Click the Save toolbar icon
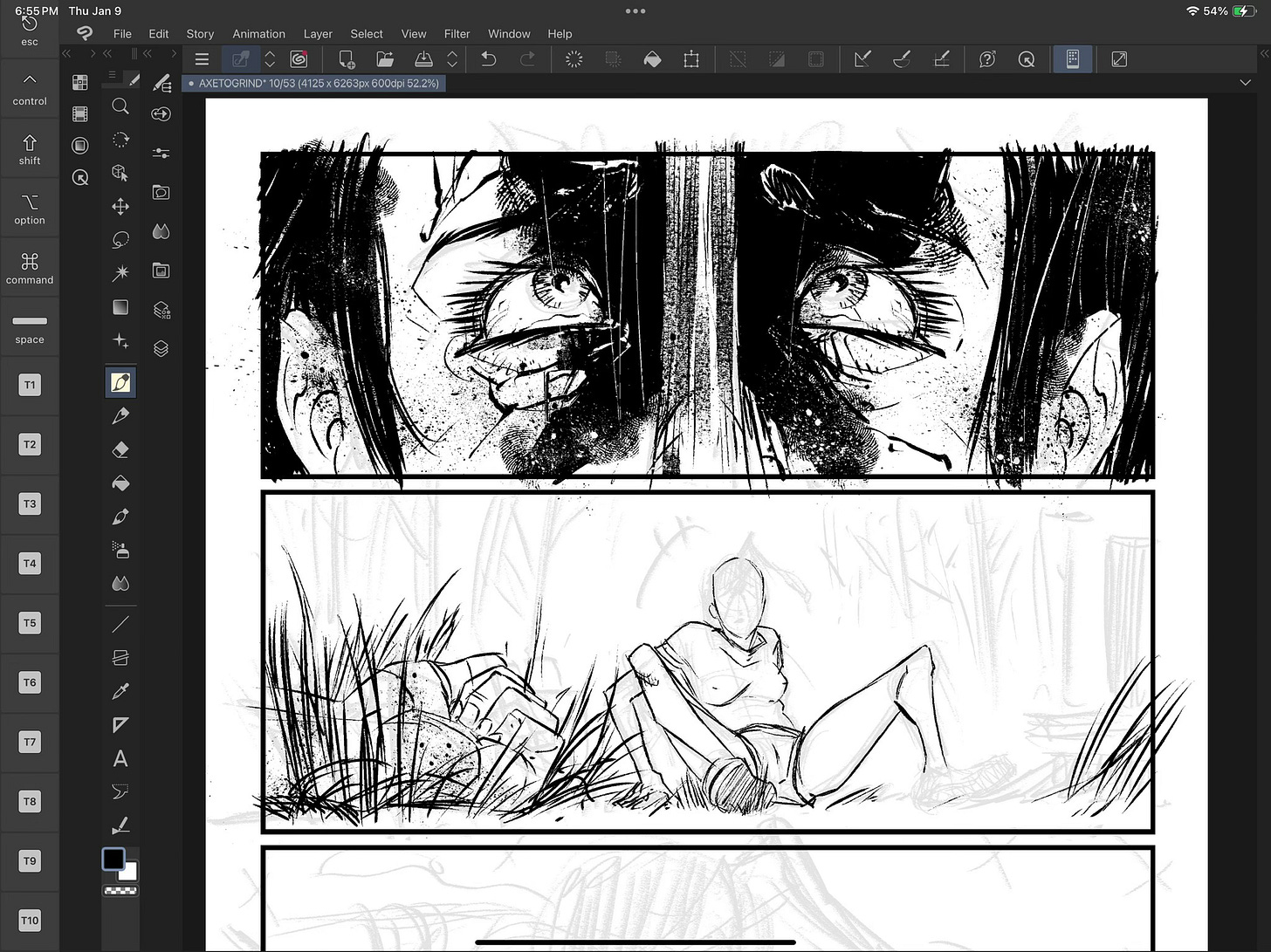Screen dimensions: 1271x952 coord(423,59)
